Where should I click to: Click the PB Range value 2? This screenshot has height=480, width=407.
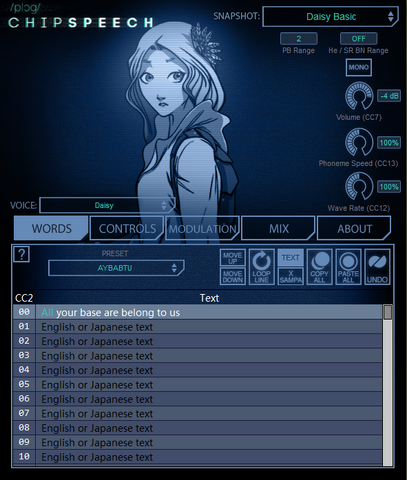pyautogui.click(x=299, y=39)
